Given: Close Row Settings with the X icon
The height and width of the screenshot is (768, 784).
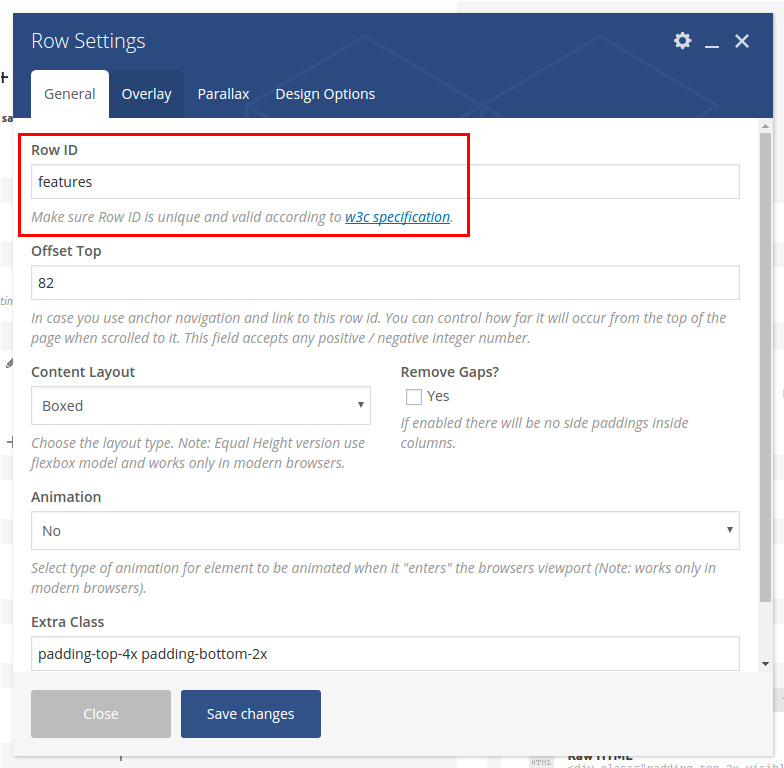Looking at the screenshot, I should coord(742,40).
